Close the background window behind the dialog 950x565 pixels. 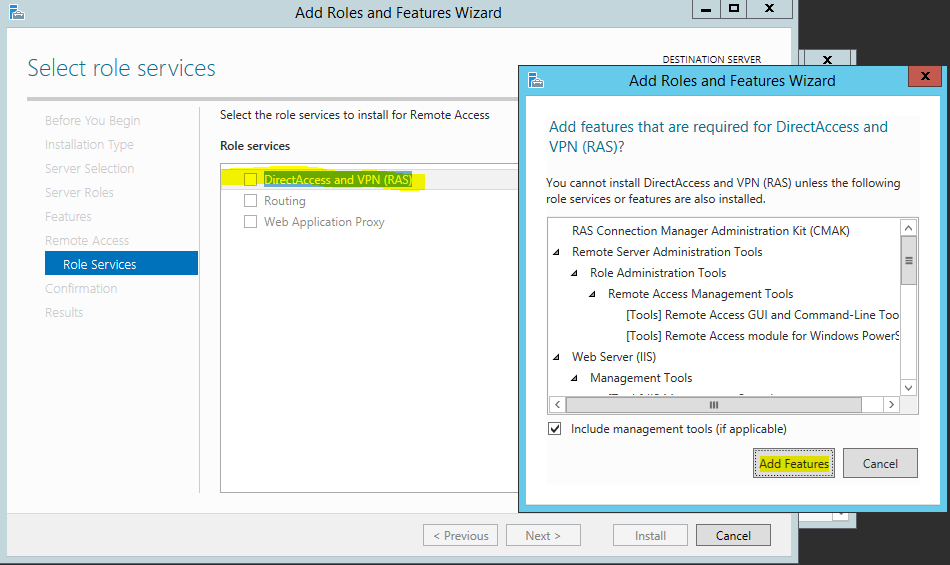(827, 59)
